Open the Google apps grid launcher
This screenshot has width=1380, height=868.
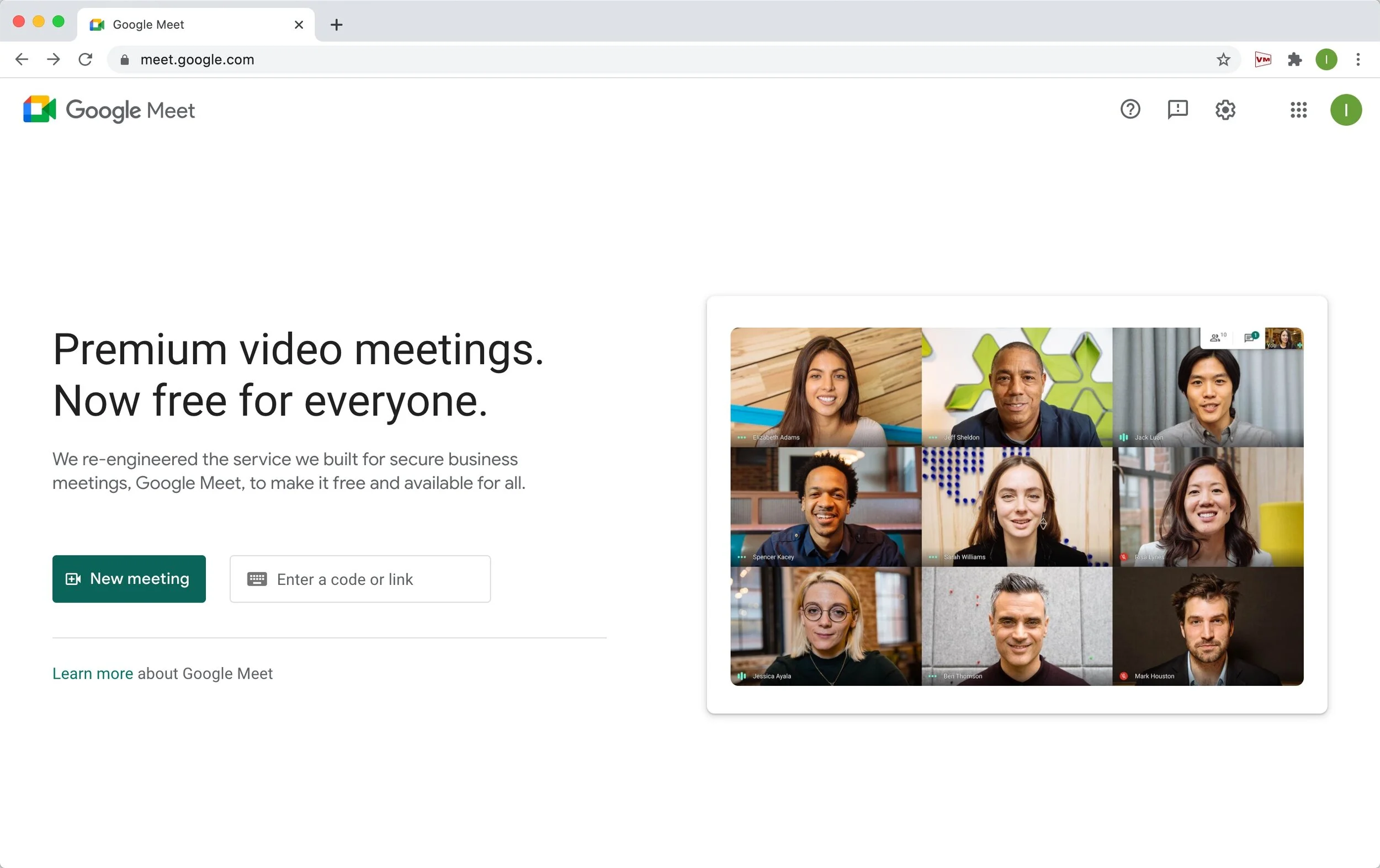tap(1298, 109)
